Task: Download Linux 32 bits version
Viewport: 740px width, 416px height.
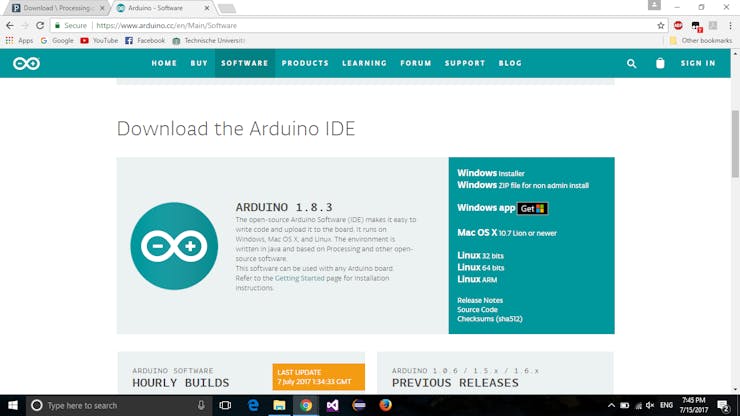Action: coord(480,255)
